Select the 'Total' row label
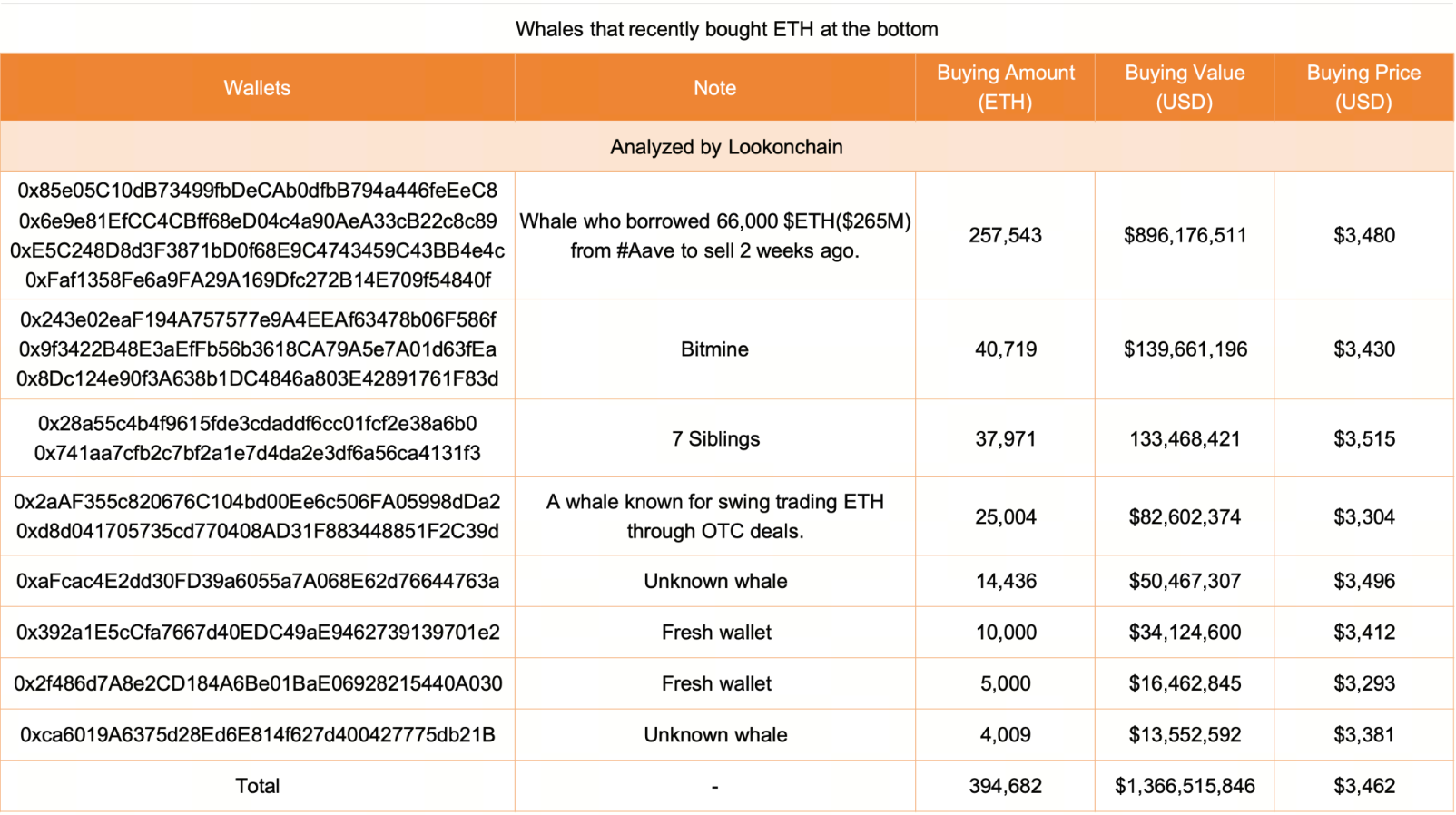The width and height of the screenshot is (1456, 815). 258,787
